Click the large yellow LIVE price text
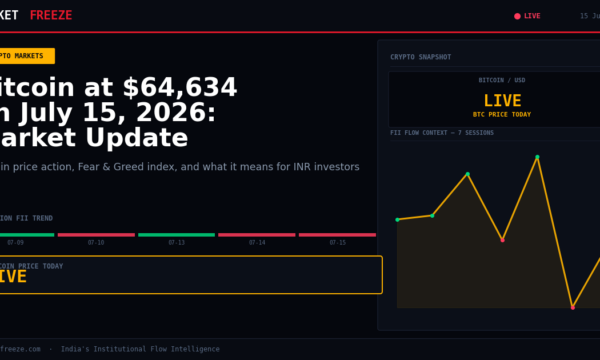The height and width of the screenshot is (360, 600). coord(502,101)
